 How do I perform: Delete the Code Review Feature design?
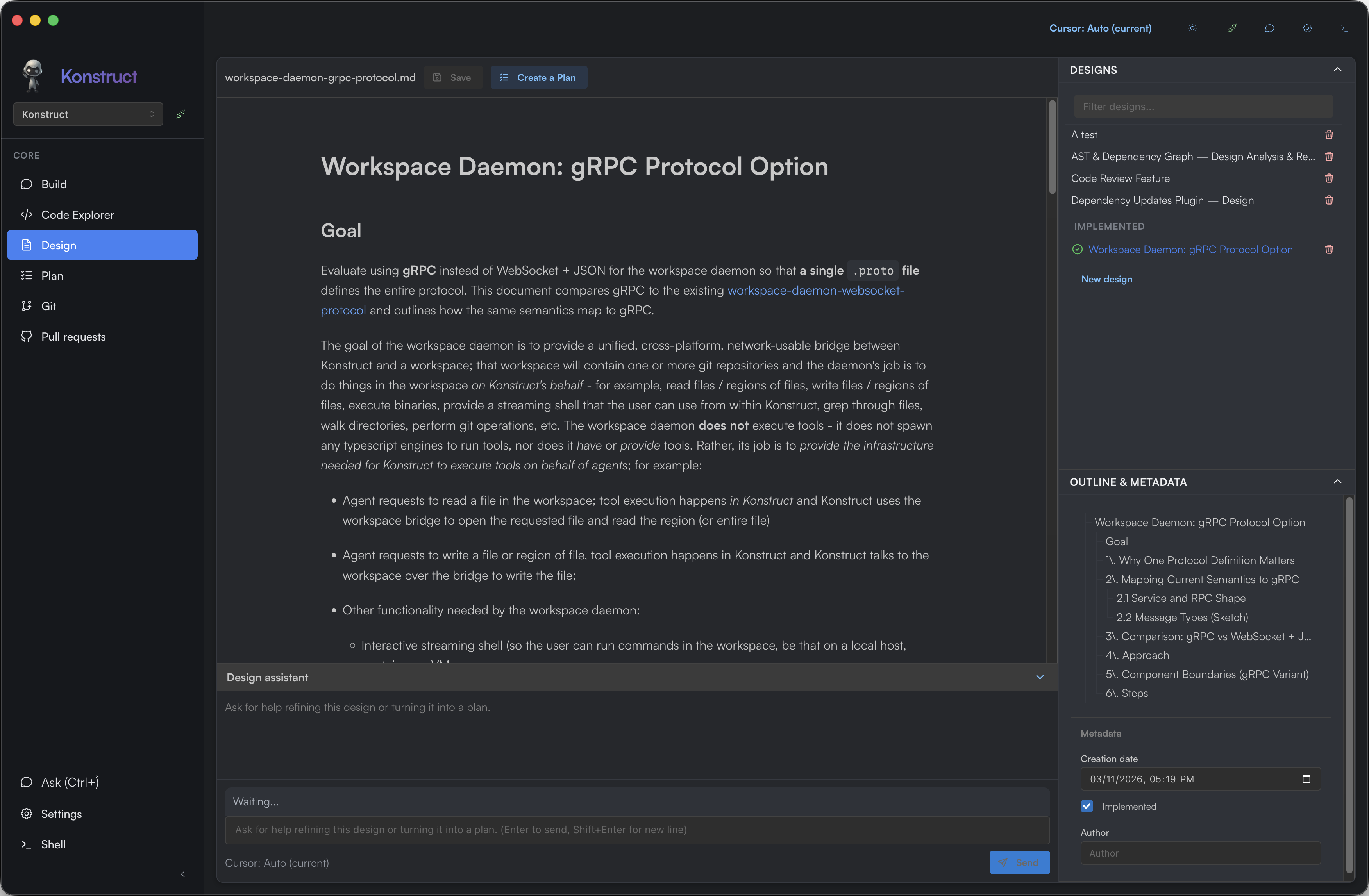(x=1329, y=178)
